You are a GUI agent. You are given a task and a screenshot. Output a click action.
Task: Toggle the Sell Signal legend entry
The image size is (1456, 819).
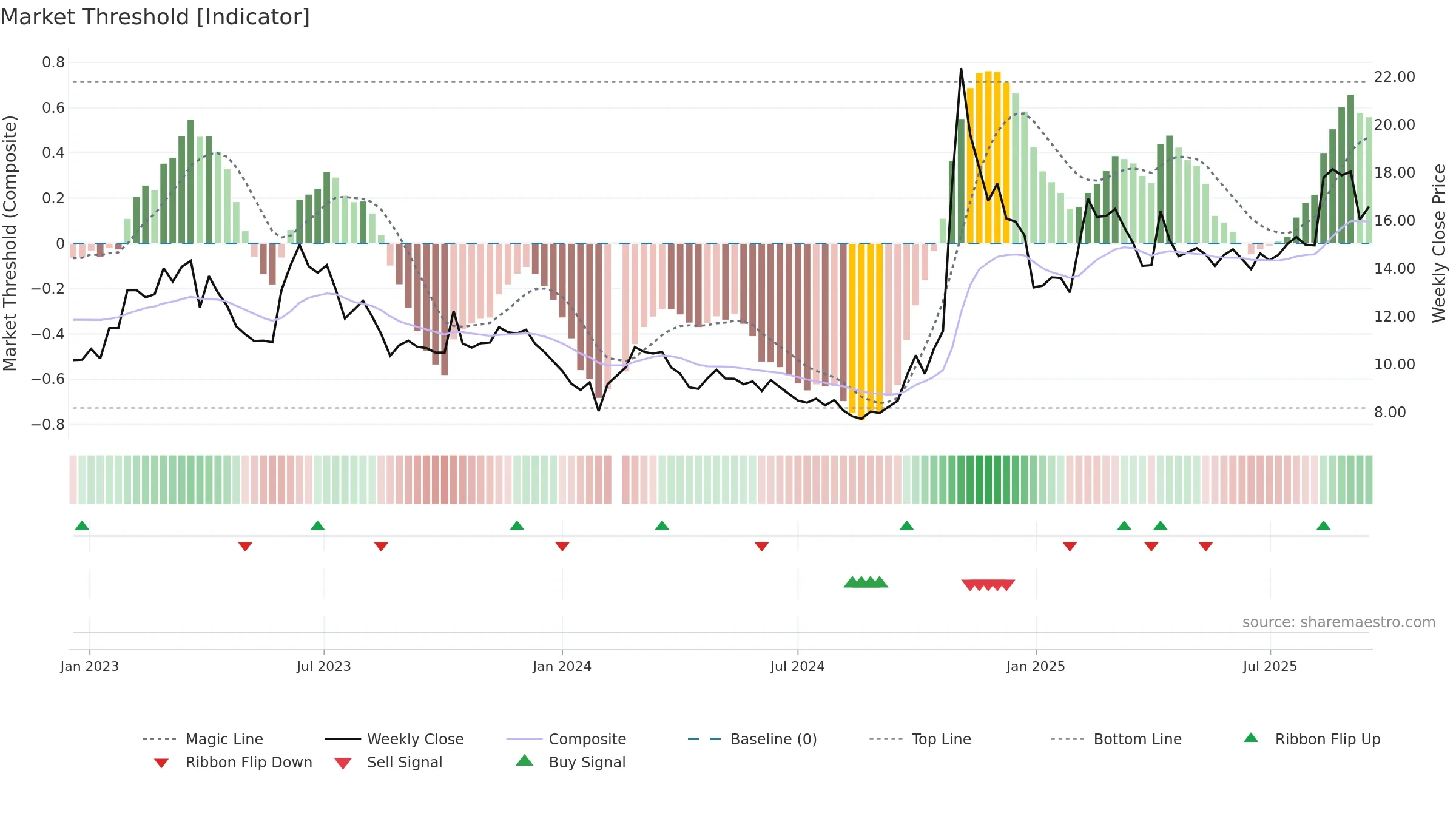(388, 762)
